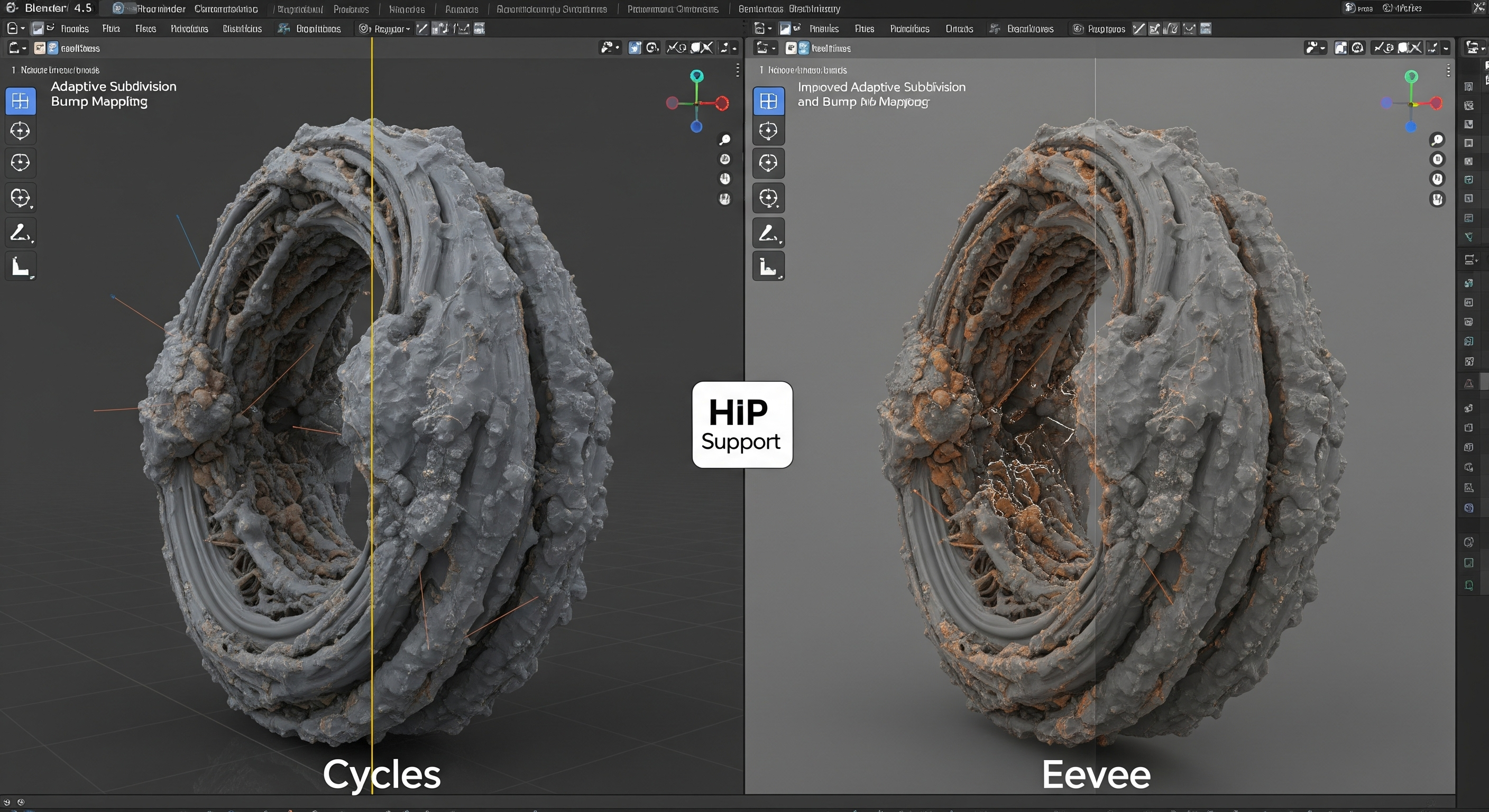Click the Blender 4.5 application menu

click(x=12, y=8)
